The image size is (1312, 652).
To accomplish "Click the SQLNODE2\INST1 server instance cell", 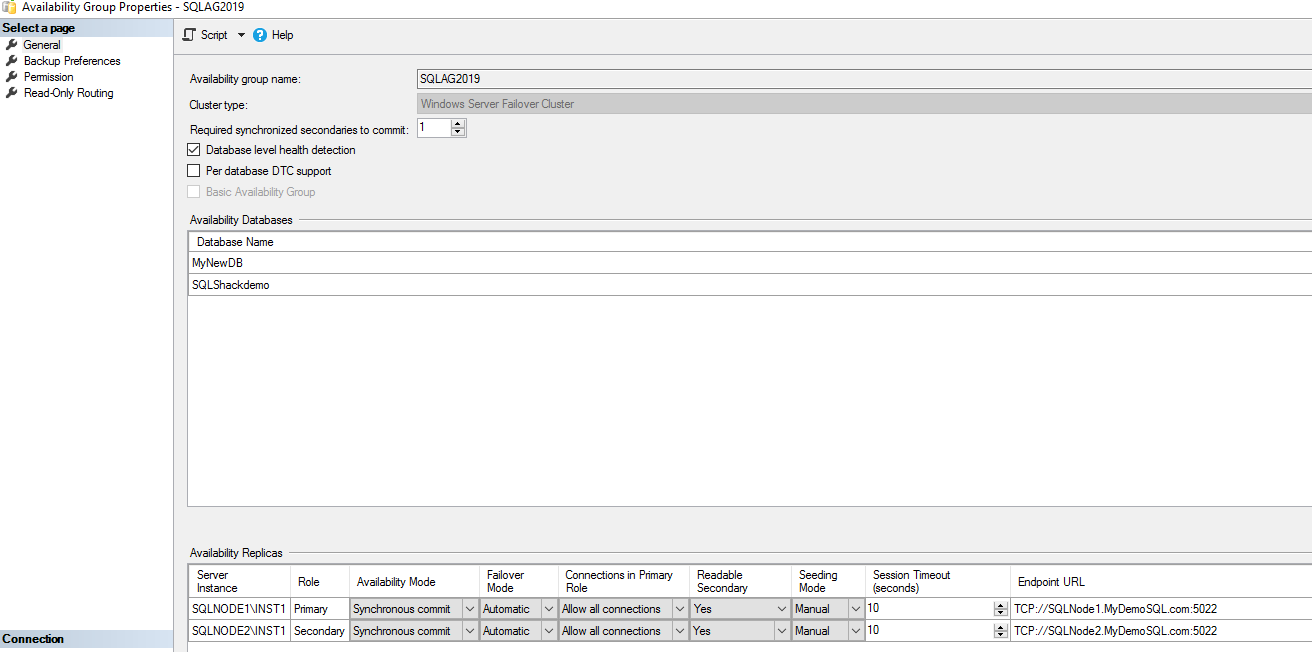I will [x=239, y=631].
